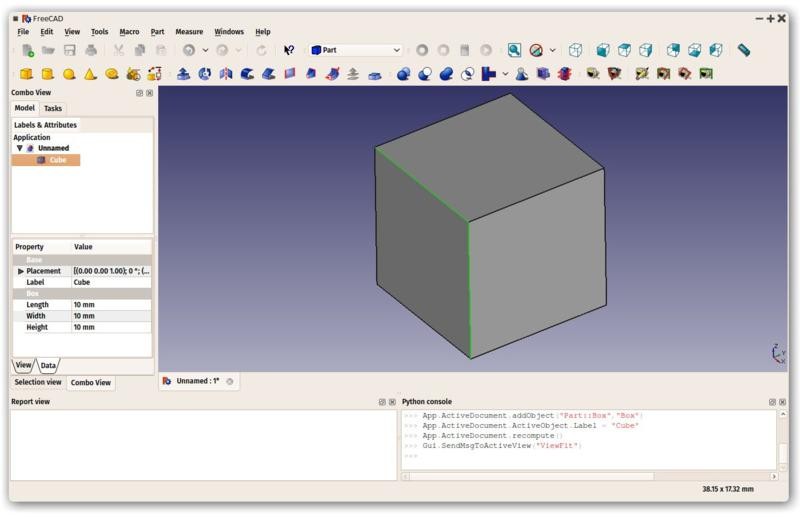
Task: Expand the Placement property row
Action: [21, 271]
